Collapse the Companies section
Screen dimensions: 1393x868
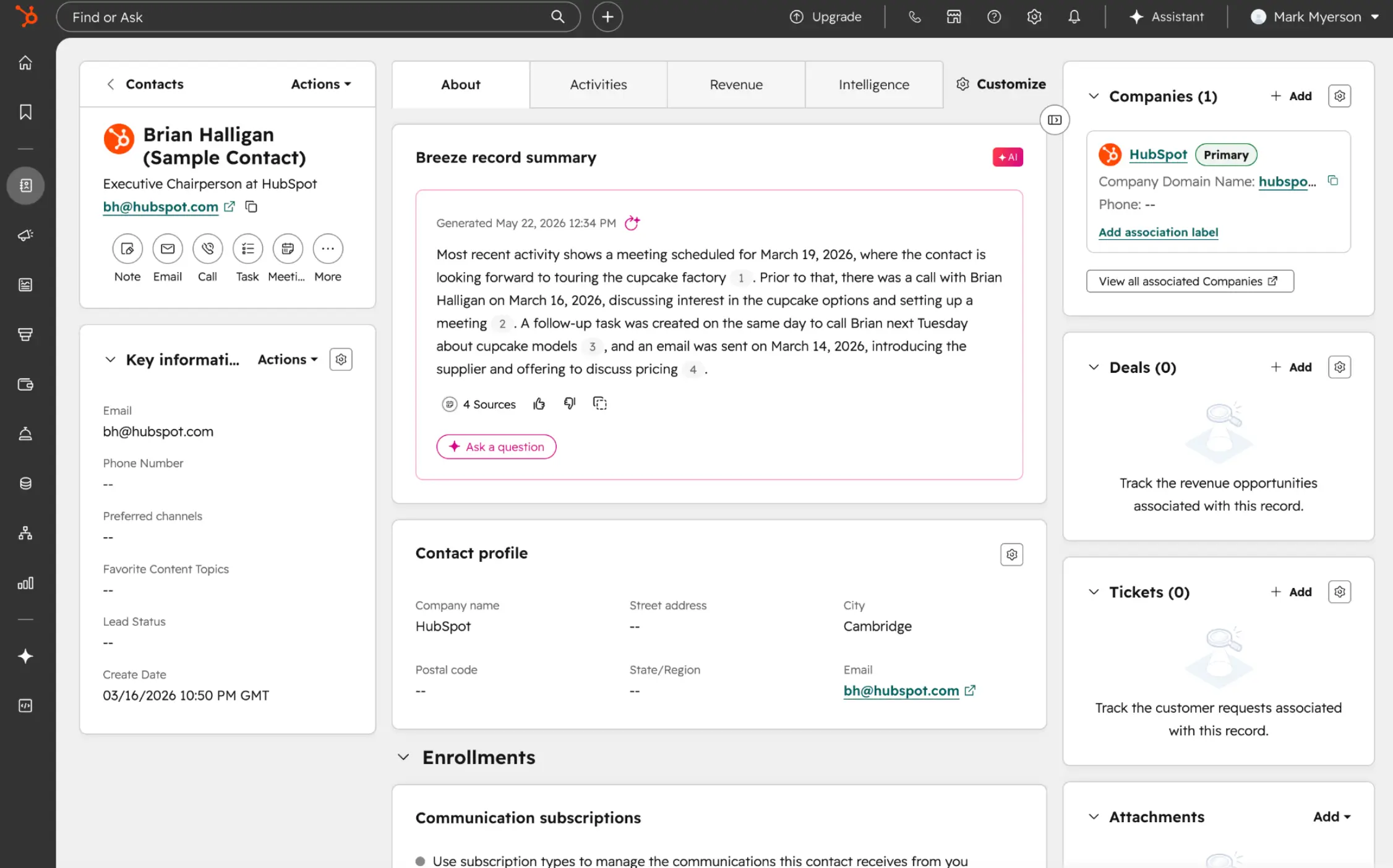click(x=1094, y=96)
